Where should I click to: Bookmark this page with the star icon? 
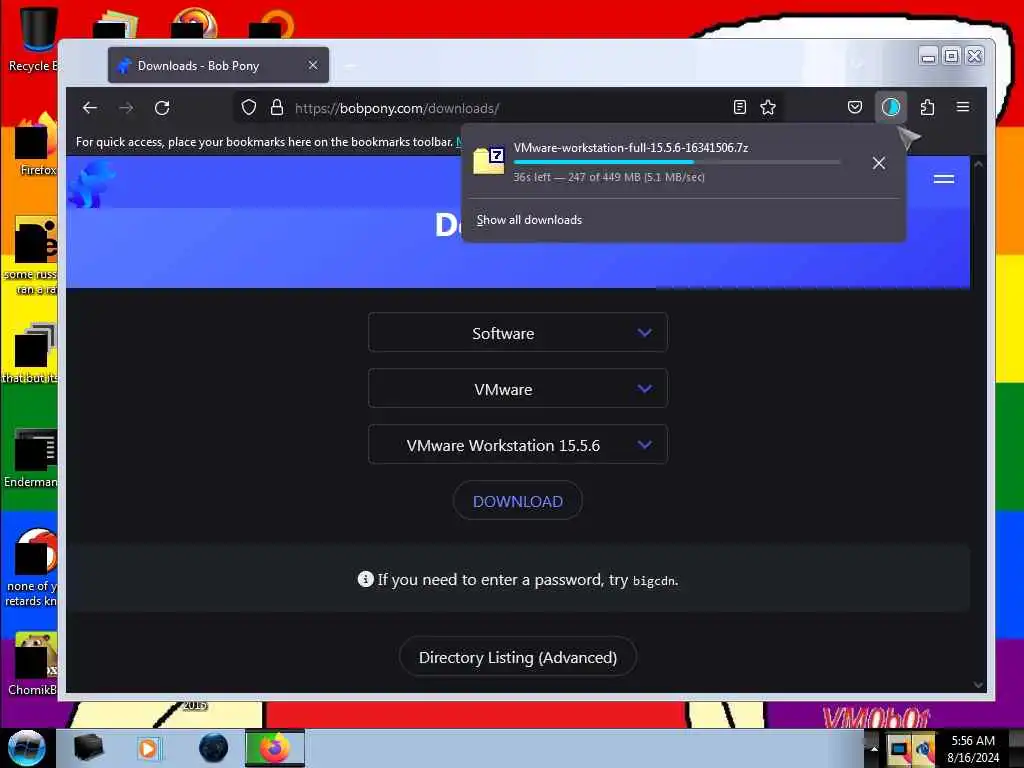coord(768,108)
